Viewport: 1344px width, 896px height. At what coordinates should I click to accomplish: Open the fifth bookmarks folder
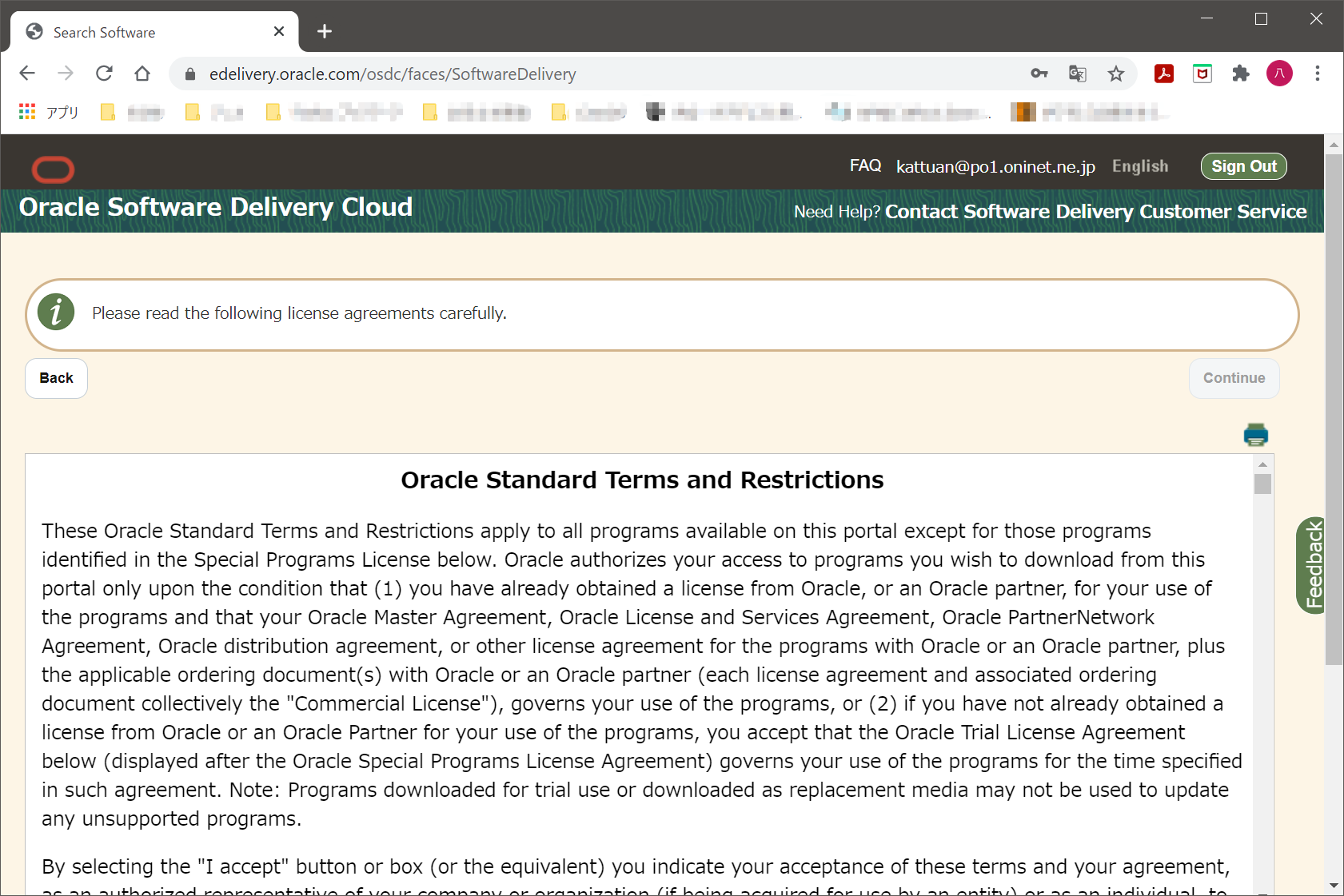click(x=588, y=112)
